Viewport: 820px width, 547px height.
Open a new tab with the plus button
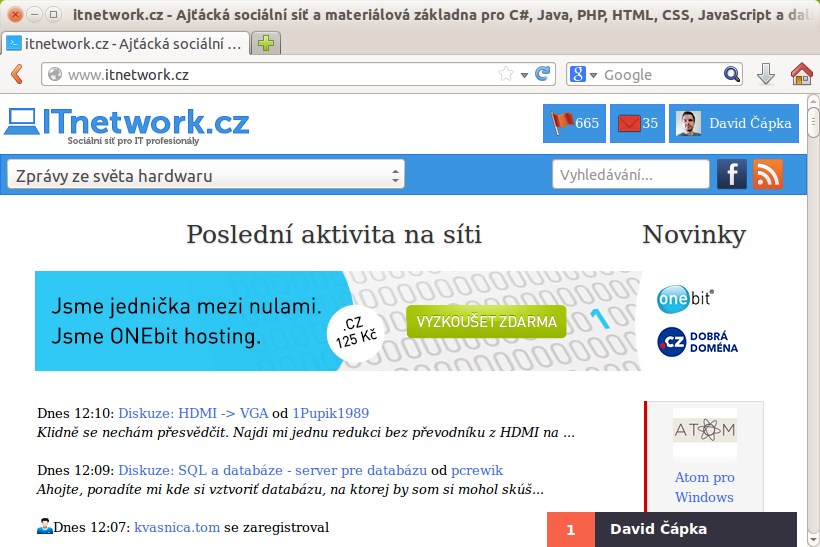click(266, 43)
